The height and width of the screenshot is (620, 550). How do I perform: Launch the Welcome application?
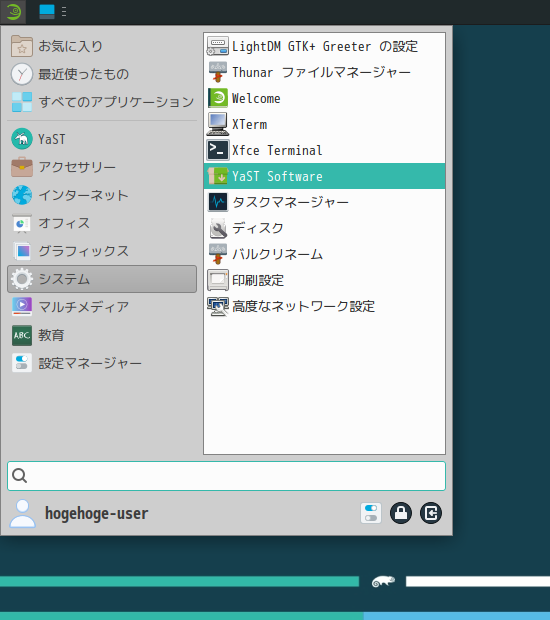pos(325,98)
